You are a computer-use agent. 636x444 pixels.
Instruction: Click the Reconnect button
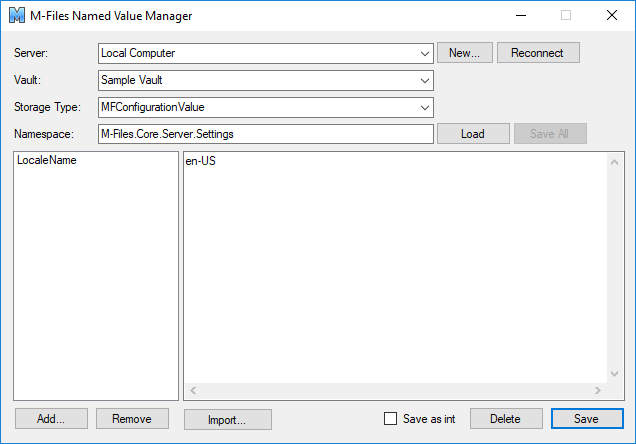coord(538,53)
